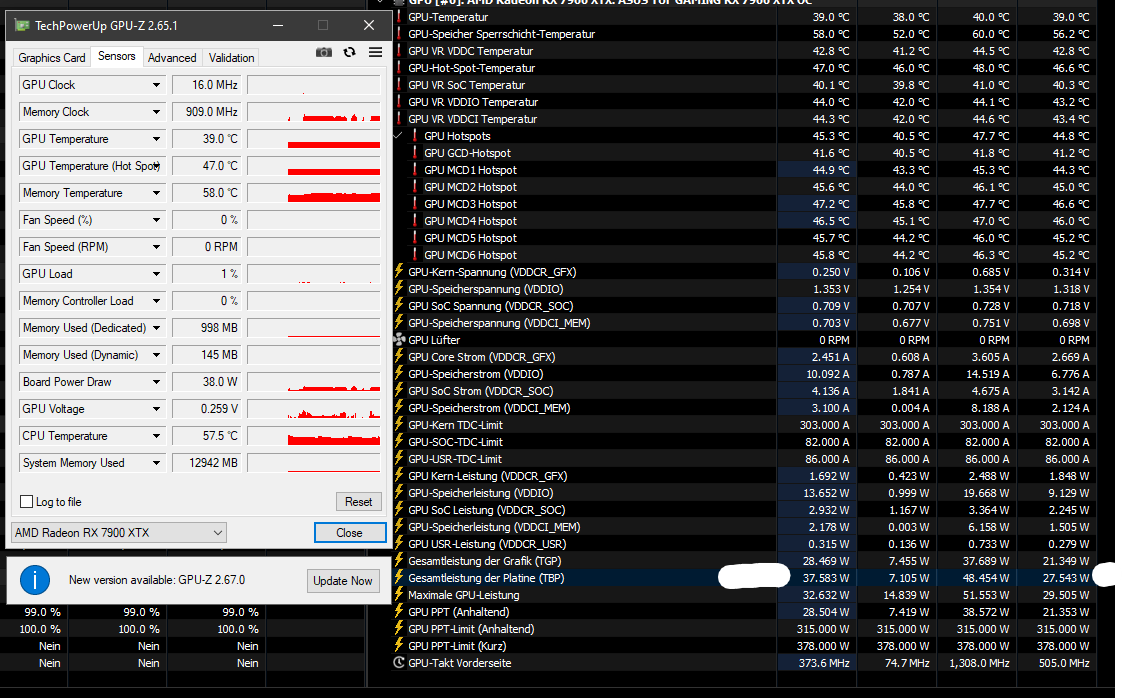
Task: Click thermometer icon of GPU VR VDDIO Temperatur
Action: click(399, 102)
